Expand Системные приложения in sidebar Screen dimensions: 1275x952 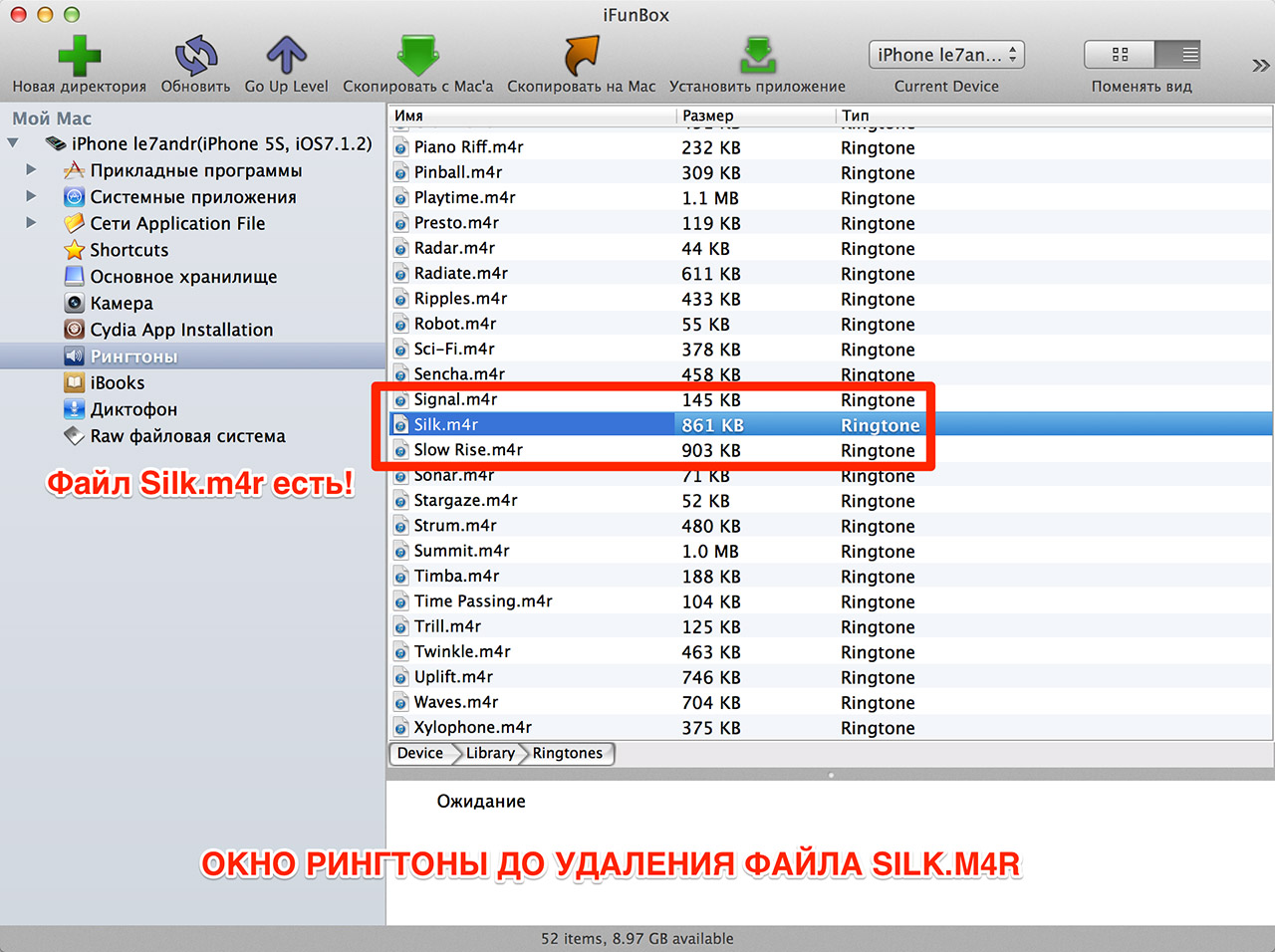31,196
